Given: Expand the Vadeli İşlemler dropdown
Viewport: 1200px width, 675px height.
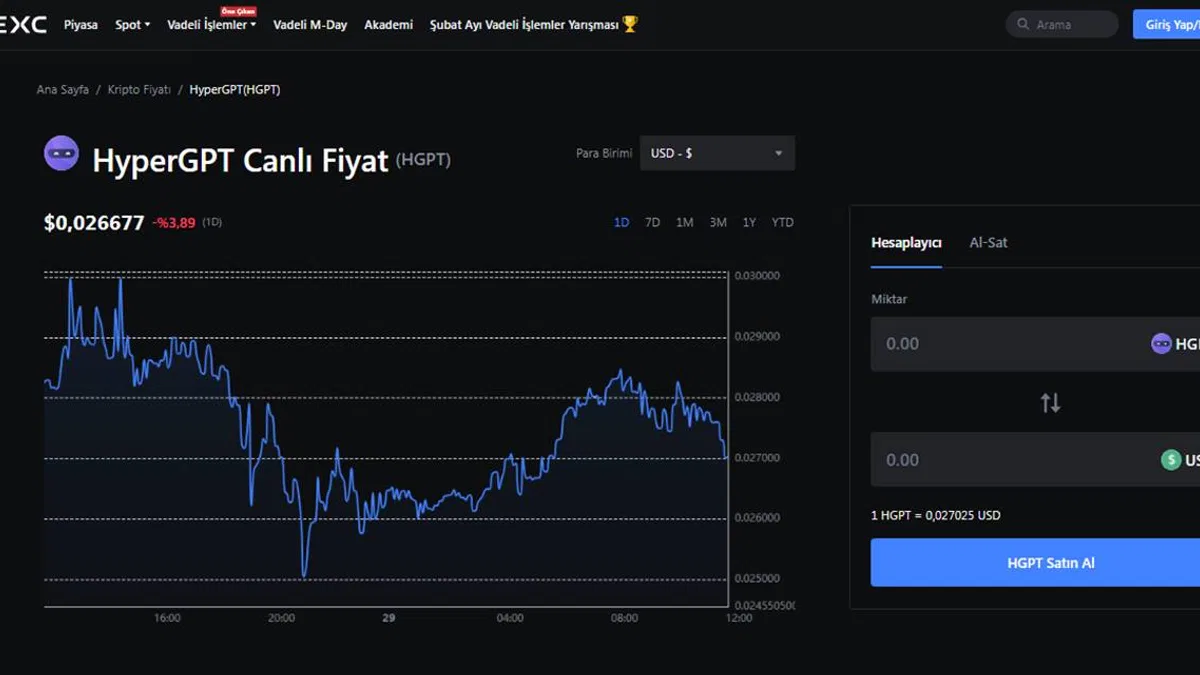Looking at the screenshot, I should point(212,25).
